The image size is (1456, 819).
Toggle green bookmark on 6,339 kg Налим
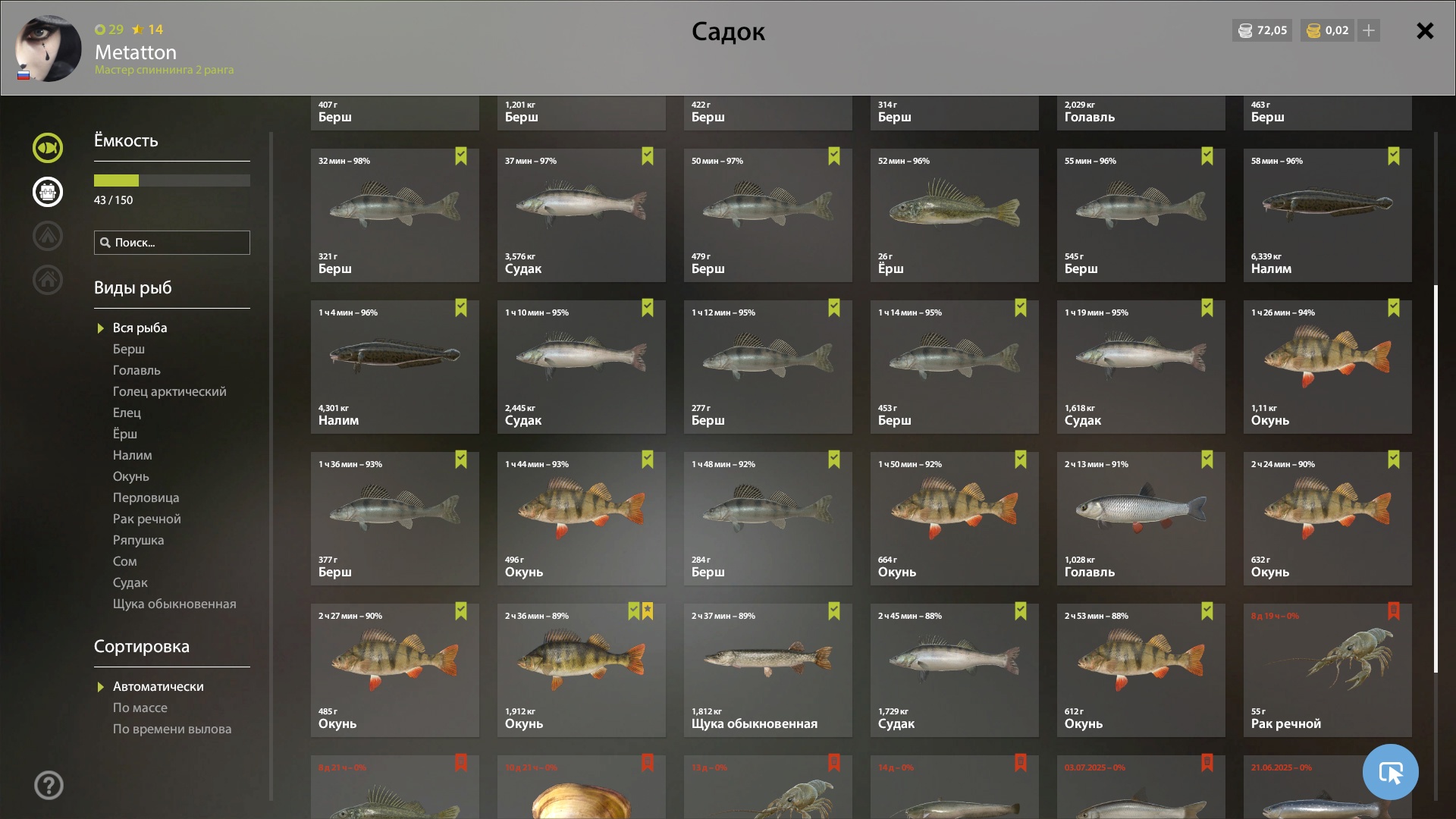tap(1394, 156)
